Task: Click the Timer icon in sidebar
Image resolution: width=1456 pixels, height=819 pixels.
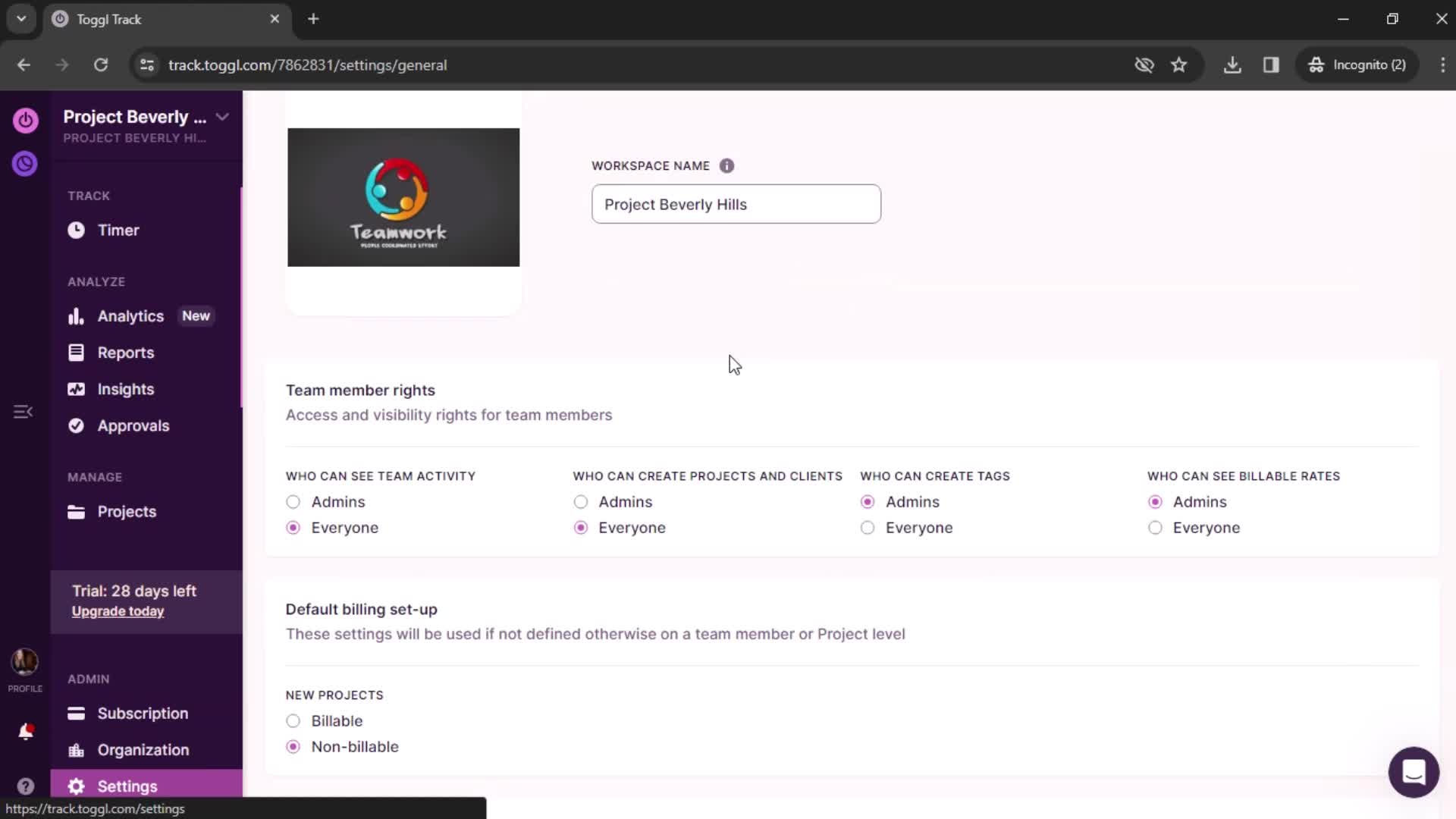Action: coord(76,230)
